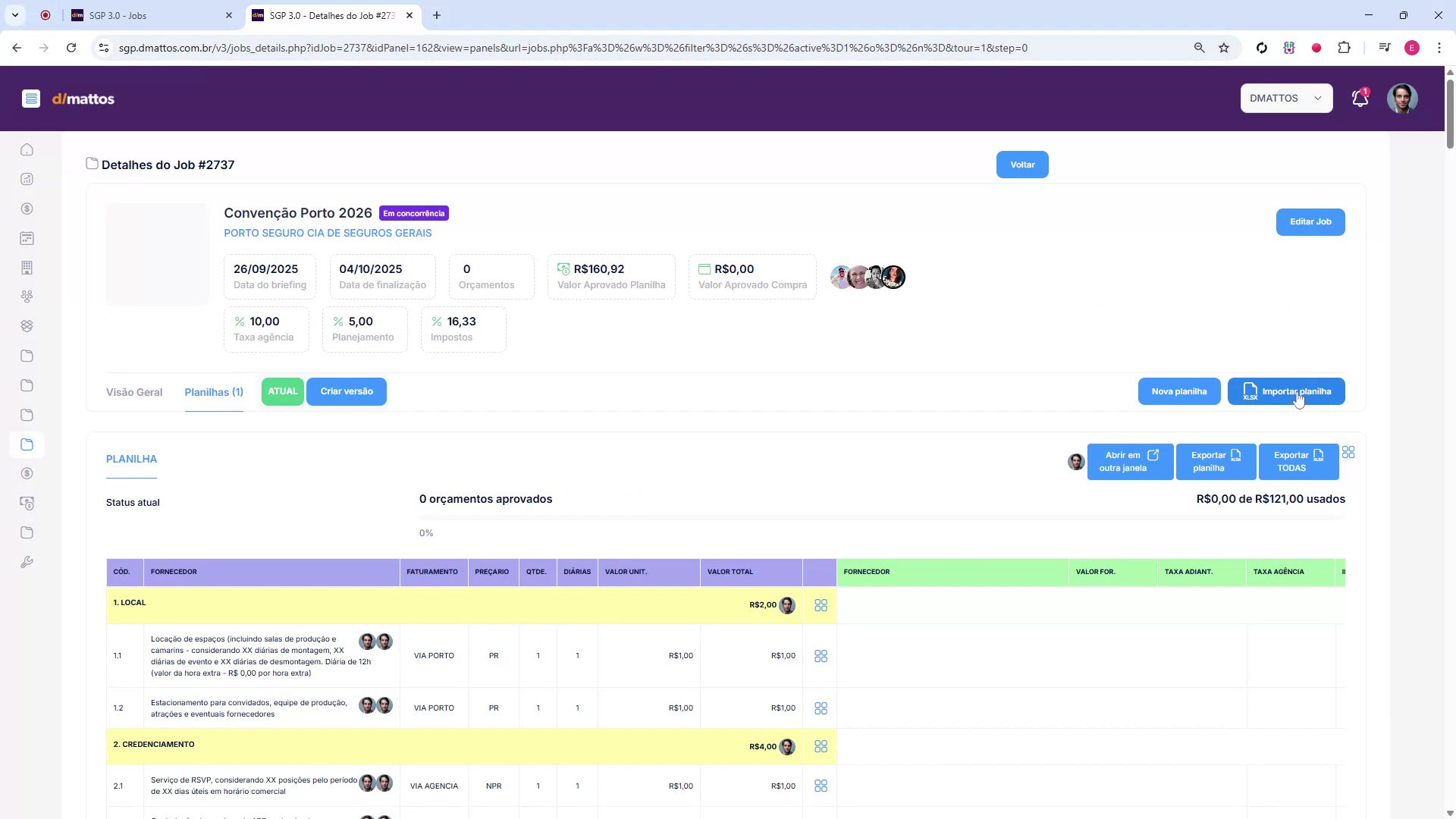Click the wrench tools icon at sidebar bottom
The image size is (1456, 819).
(27, 562)
